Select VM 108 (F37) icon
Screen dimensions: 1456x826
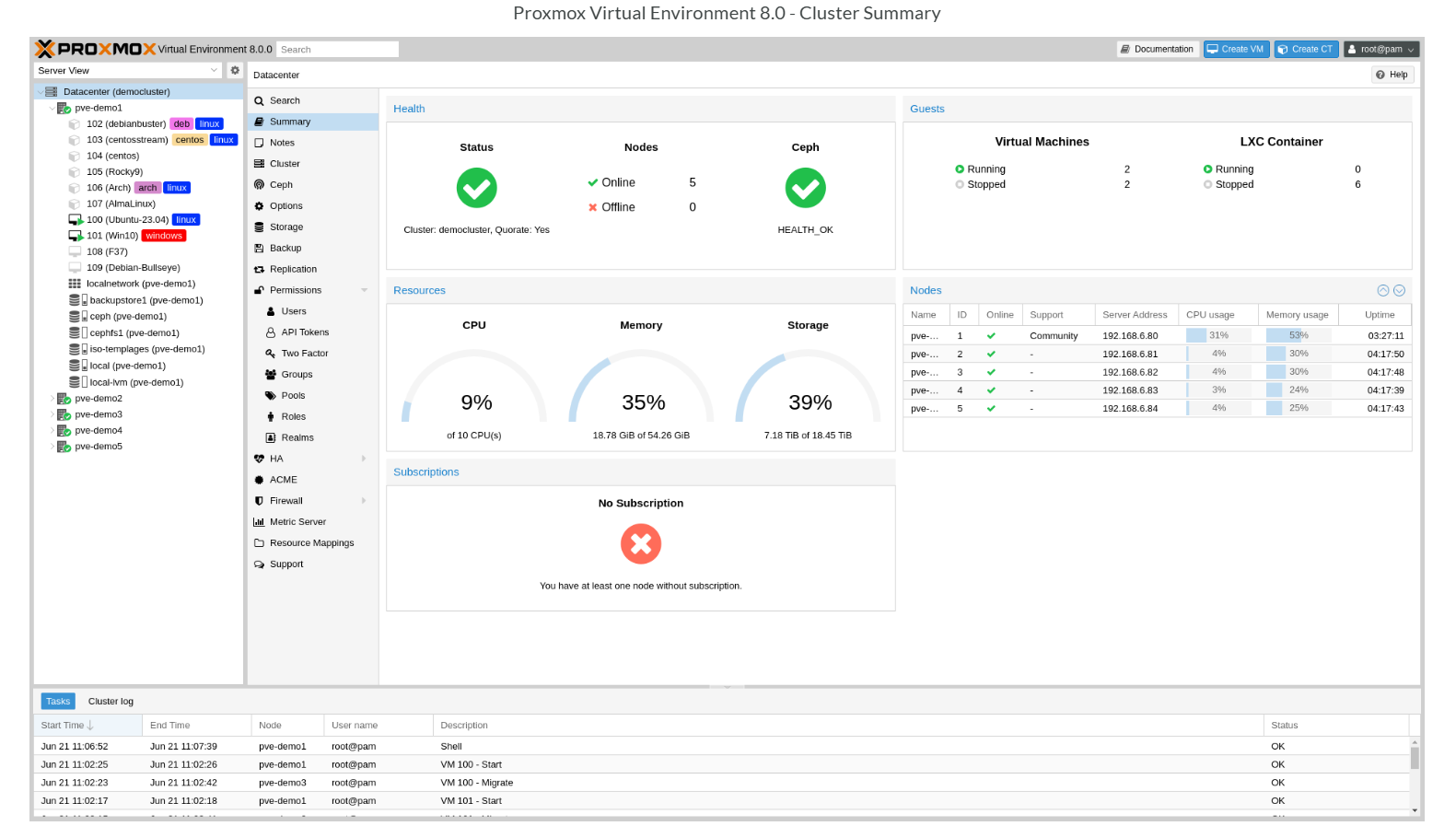75,251
